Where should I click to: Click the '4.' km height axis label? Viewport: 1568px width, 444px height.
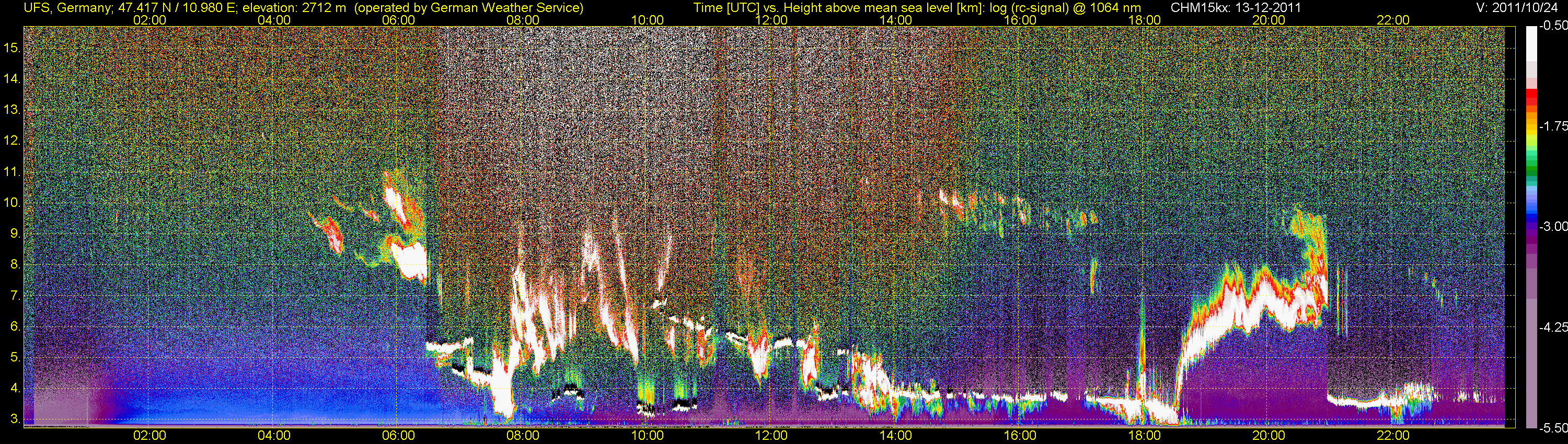pyautogui.click(x=15, y=388)
